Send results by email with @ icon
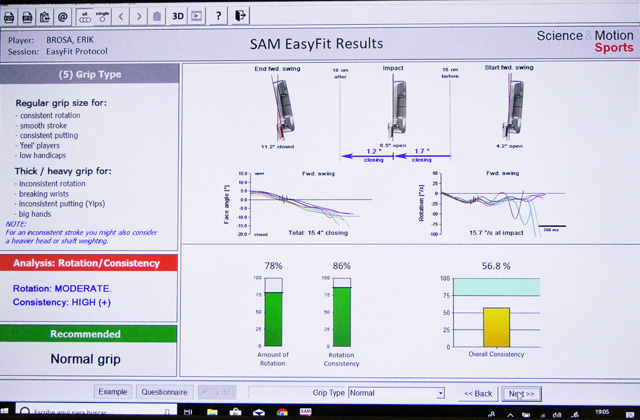 pyautogui.click(x=62, y=17)
